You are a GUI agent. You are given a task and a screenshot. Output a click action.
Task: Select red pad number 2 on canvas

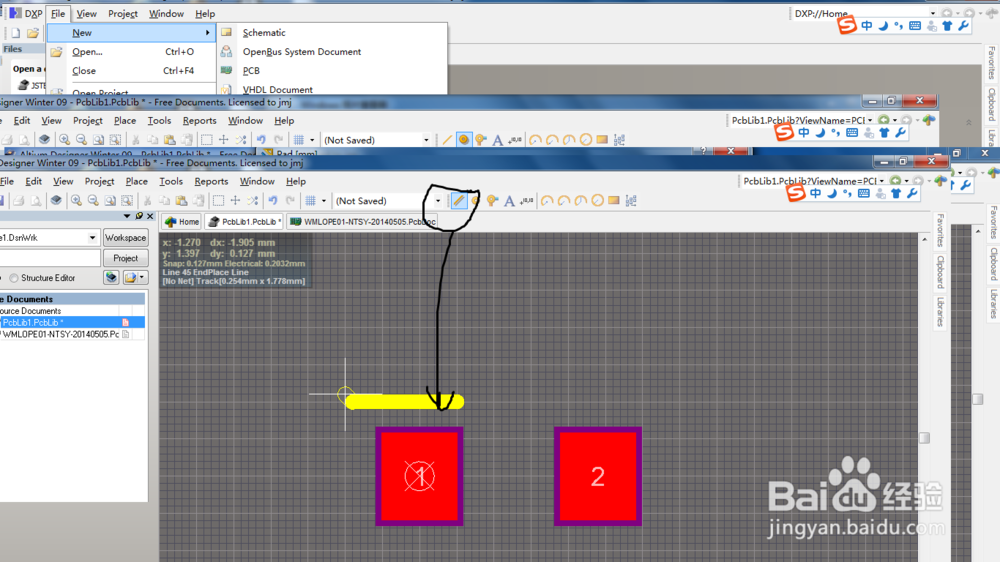pyautogui.click(x=598, y=477)
